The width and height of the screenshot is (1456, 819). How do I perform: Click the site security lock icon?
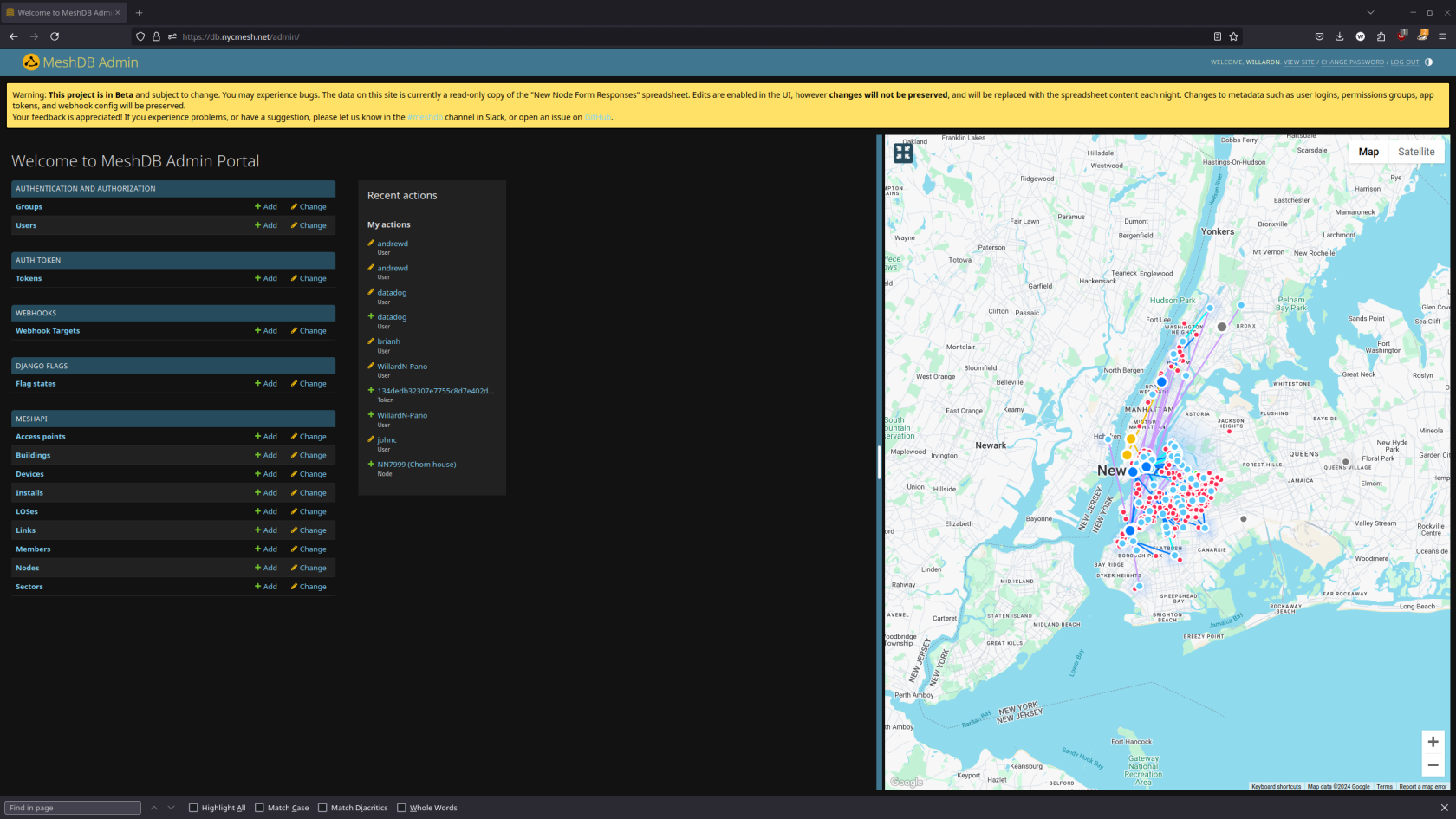(156, 36)
